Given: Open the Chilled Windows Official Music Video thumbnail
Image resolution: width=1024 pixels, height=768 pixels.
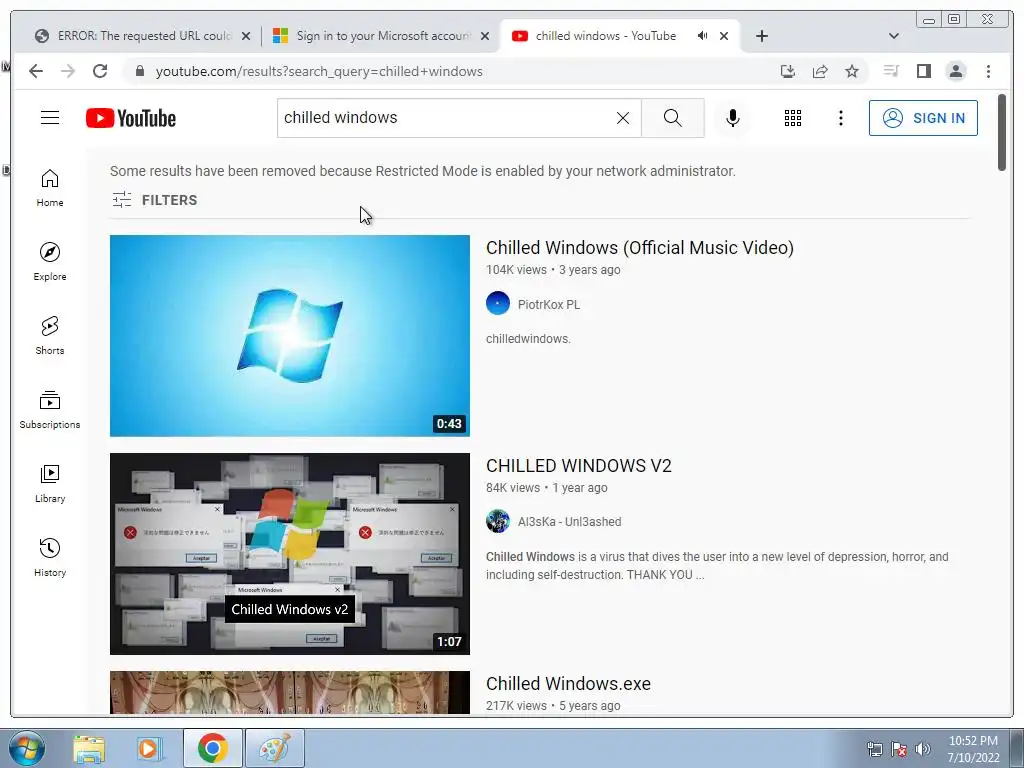Looking at the screenshot, I should [290, 336].
